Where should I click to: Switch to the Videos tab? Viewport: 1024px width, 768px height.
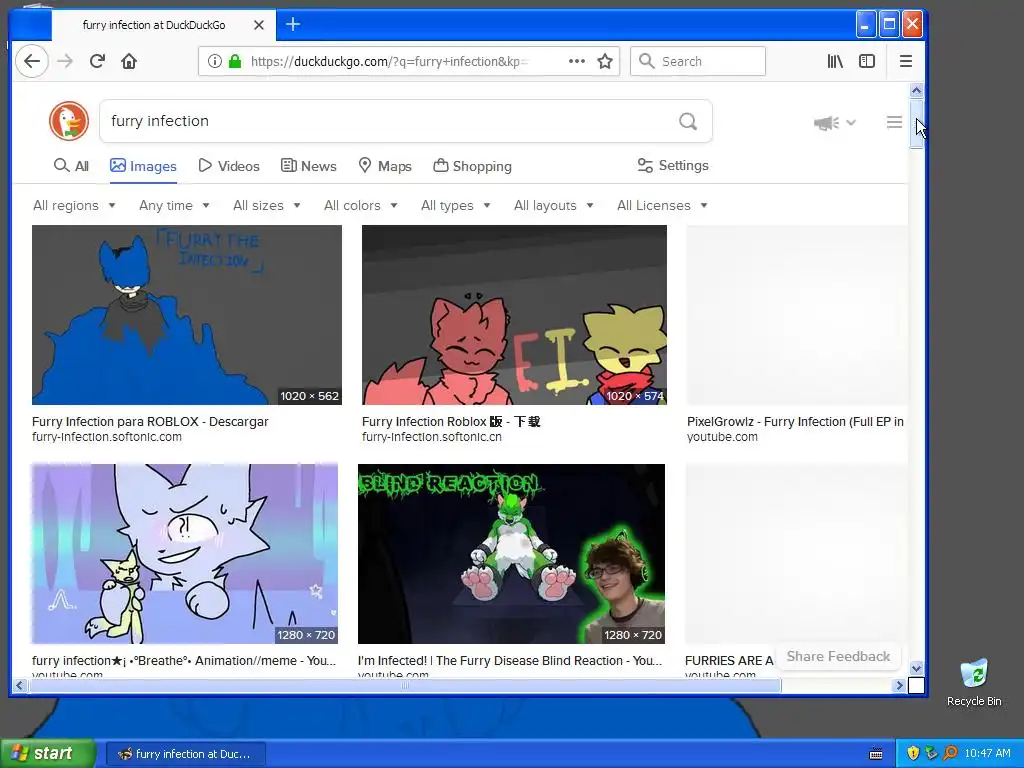click(x=229, y=166)
